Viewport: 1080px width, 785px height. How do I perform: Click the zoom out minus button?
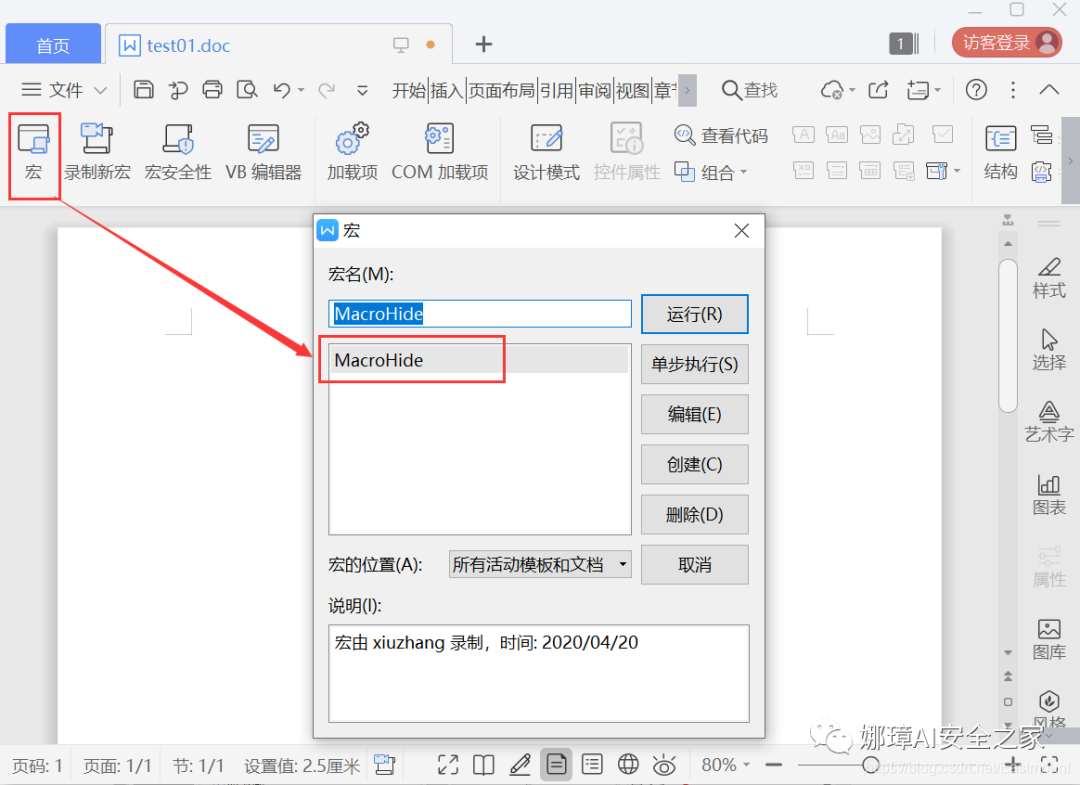773,764
